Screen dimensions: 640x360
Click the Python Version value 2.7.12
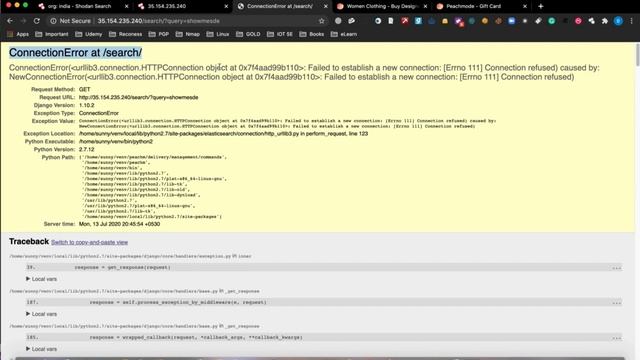[87, 149]
